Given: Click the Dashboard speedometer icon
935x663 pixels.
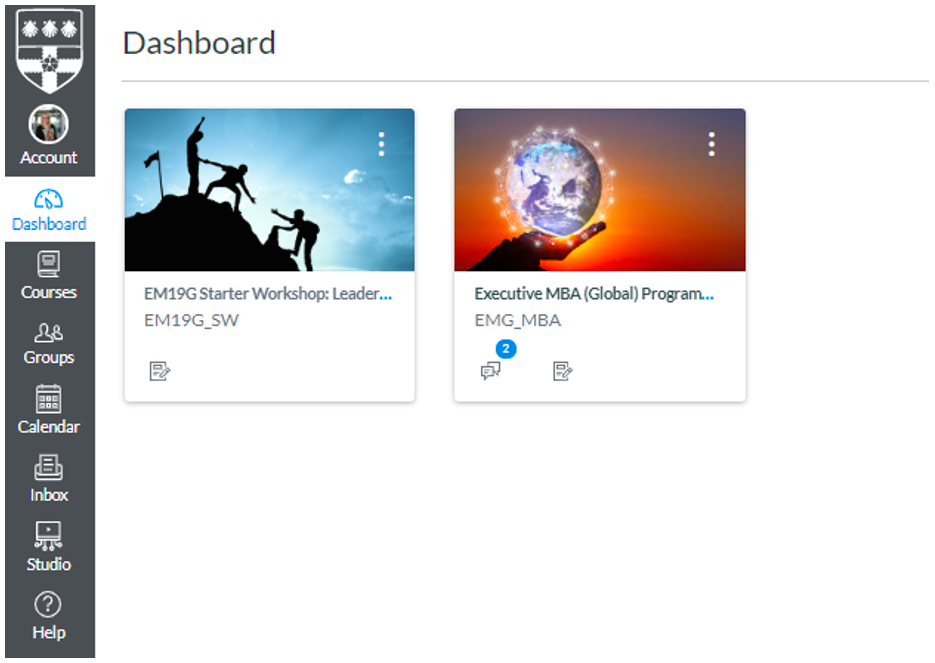Looking at the screenshot, I should click(x=48, y=198).
